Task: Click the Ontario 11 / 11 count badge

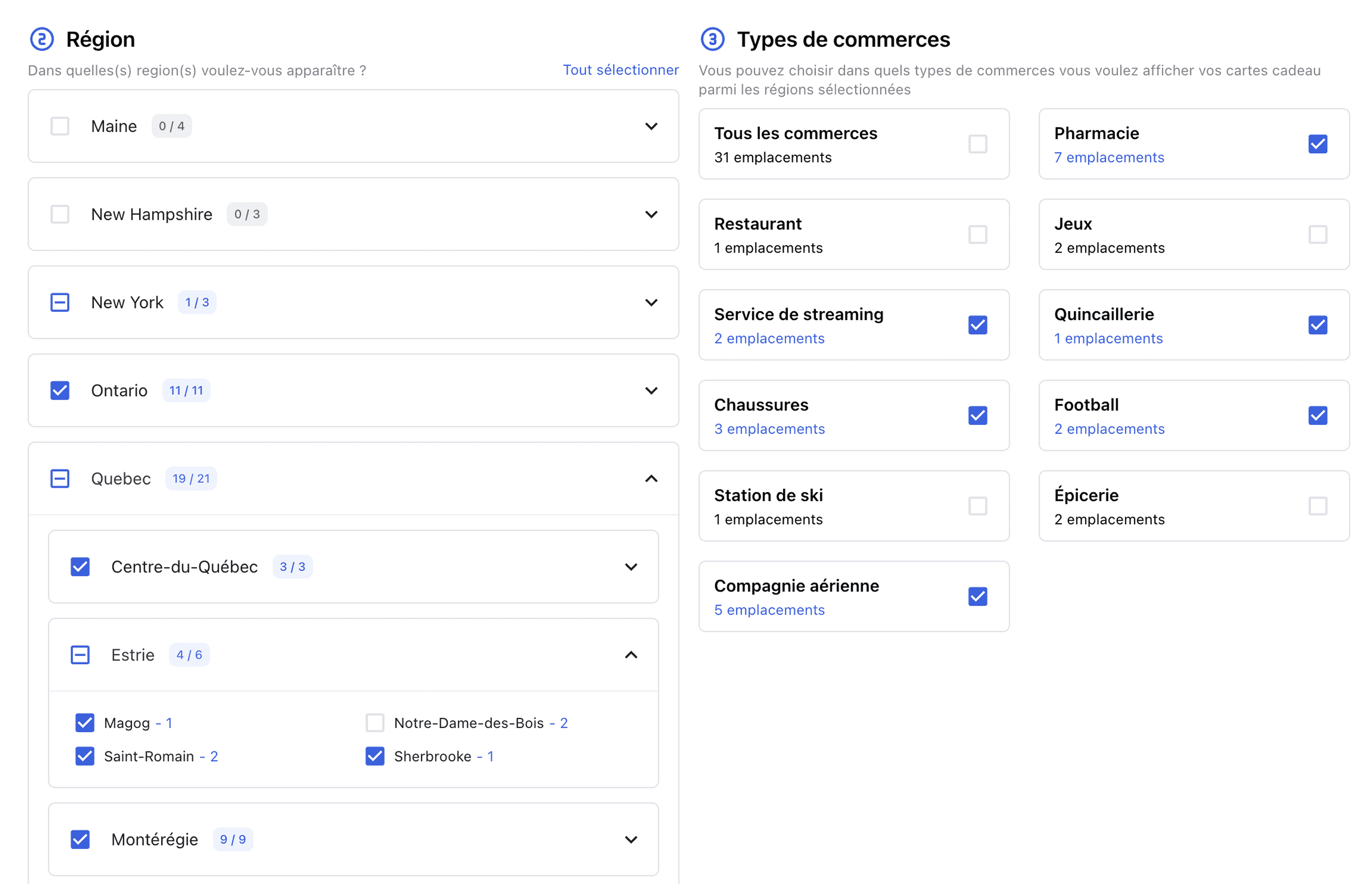Action: point(185,391)
